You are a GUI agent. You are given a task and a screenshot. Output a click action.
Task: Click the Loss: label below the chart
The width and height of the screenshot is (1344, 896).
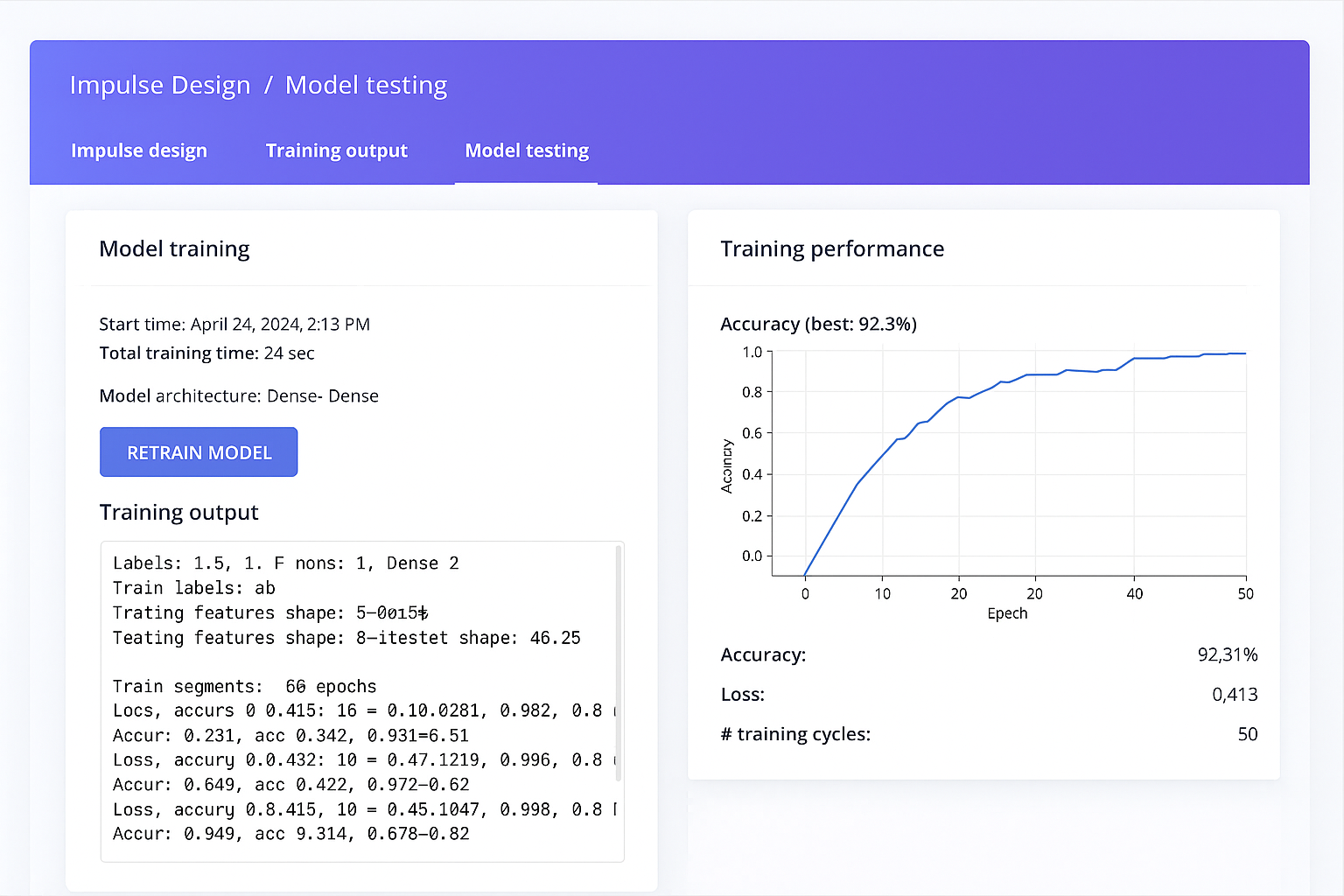742,695
